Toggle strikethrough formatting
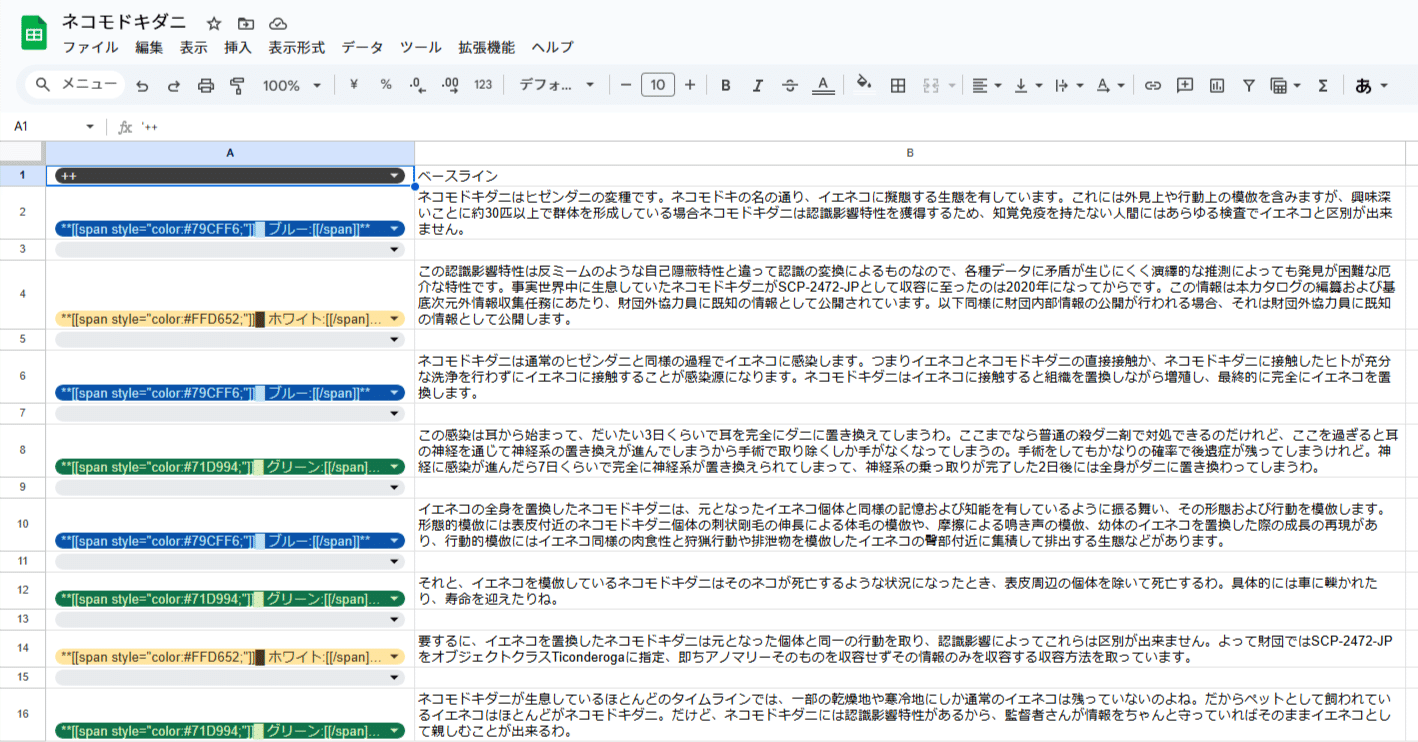 click(790, 85)
